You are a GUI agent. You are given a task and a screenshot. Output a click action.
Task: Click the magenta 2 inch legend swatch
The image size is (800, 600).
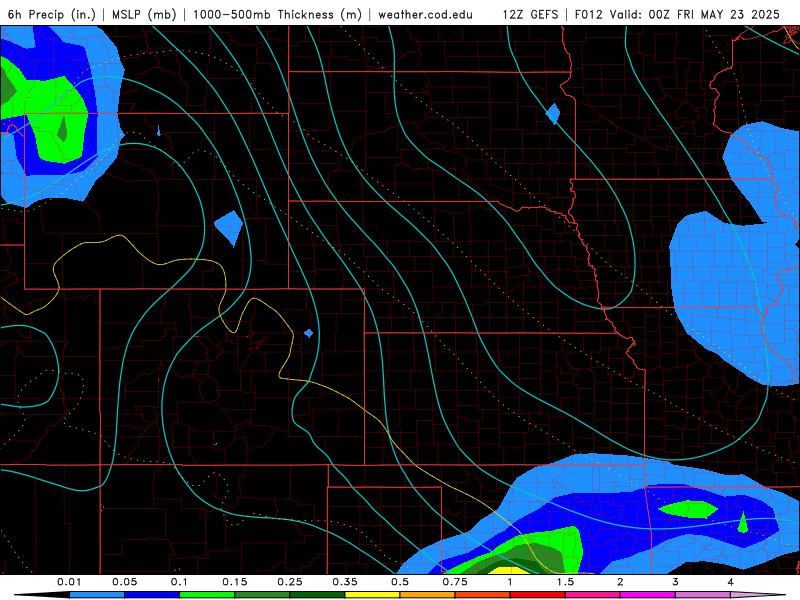648,595
